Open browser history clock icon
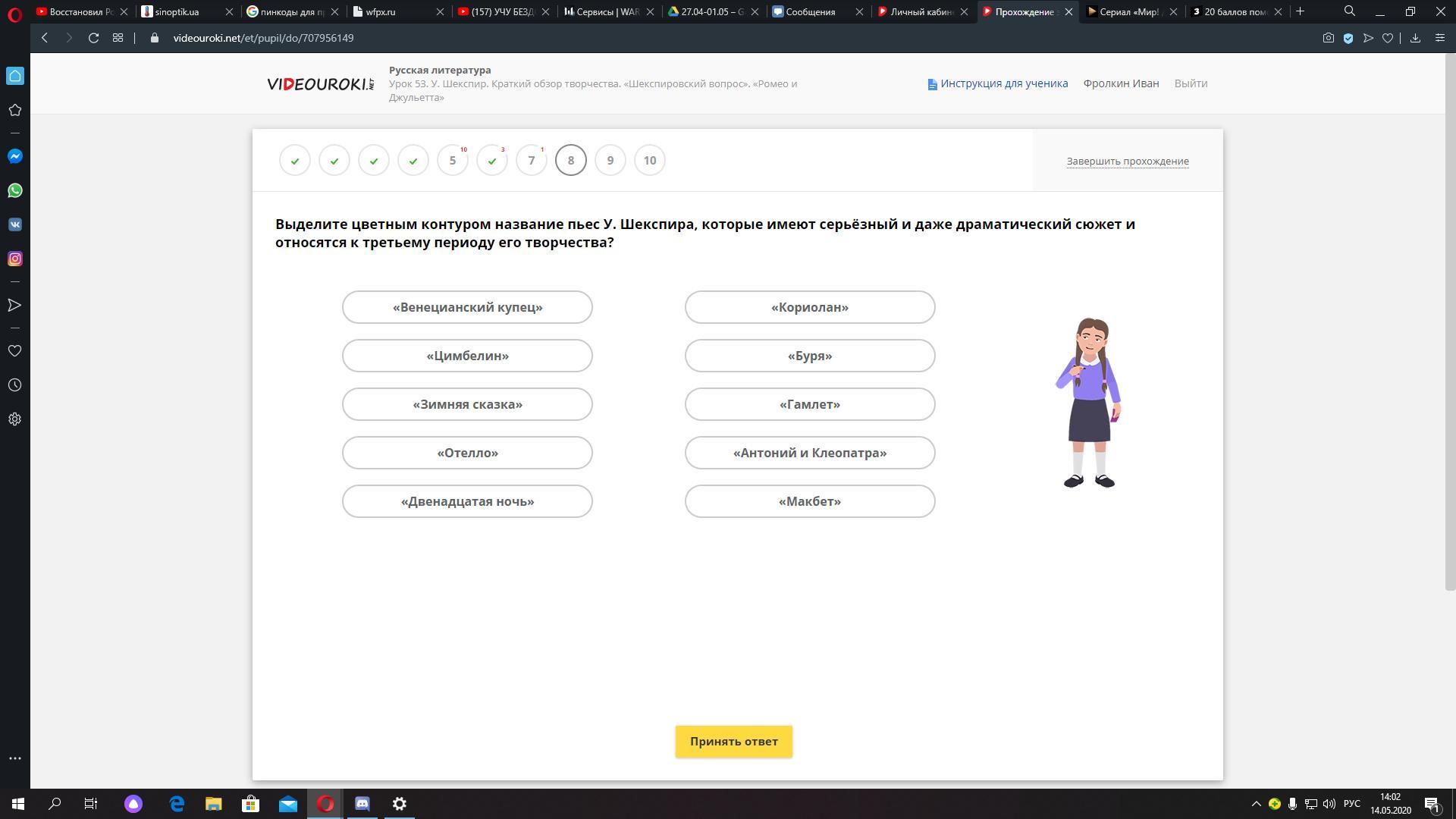1456x819 pixels. tap(14, 385)
